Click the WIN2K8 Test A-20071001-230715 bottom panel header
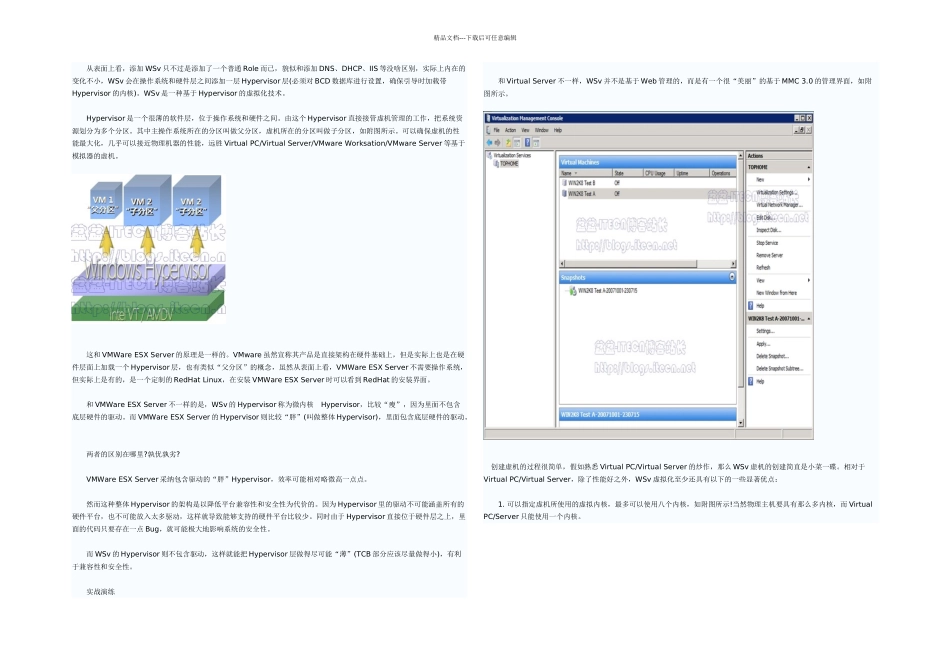Image resolution: width=950 pixels, height=672 pixels. click(x=648, y=414)
